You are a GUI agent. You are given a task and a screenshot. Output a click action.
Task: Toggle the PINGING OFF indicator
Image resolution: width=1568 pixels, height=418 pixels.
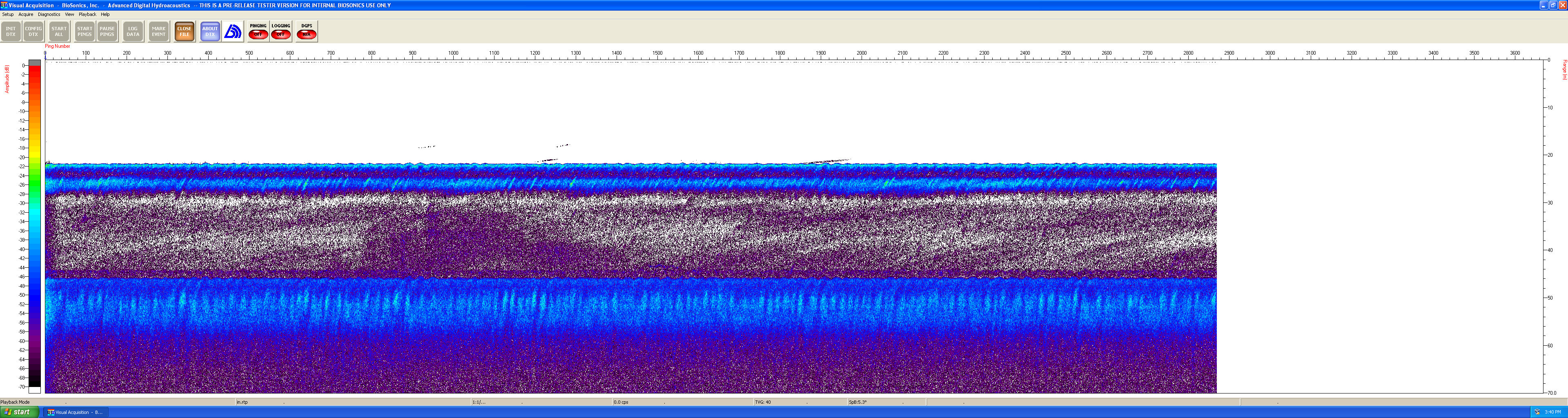tap(258, 31)
